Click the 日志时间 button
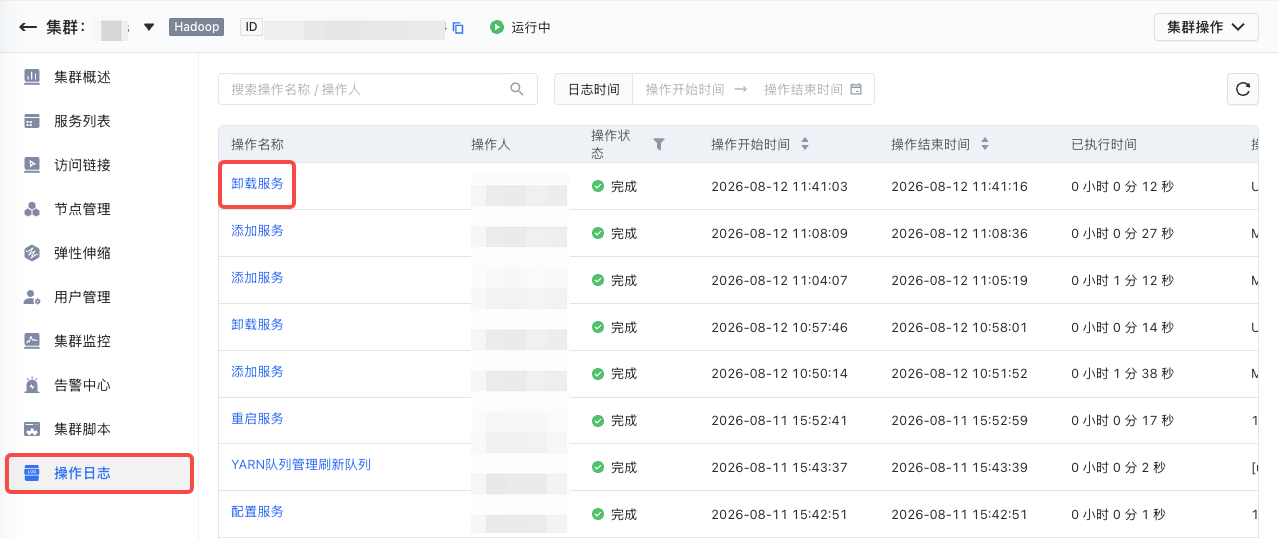Image resolution: width=1278 pixels, height=539 pixels. coord(594,89)
